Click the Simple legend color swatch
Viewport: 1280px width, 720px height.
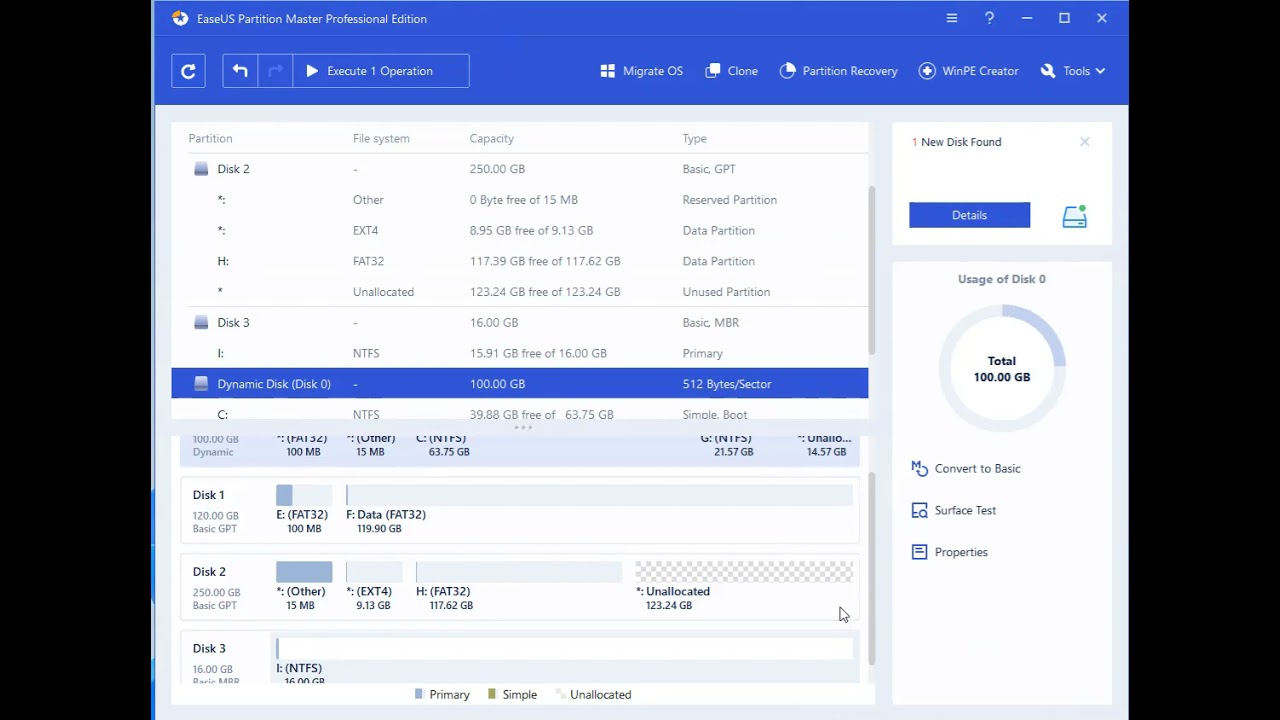coord(492,694)
